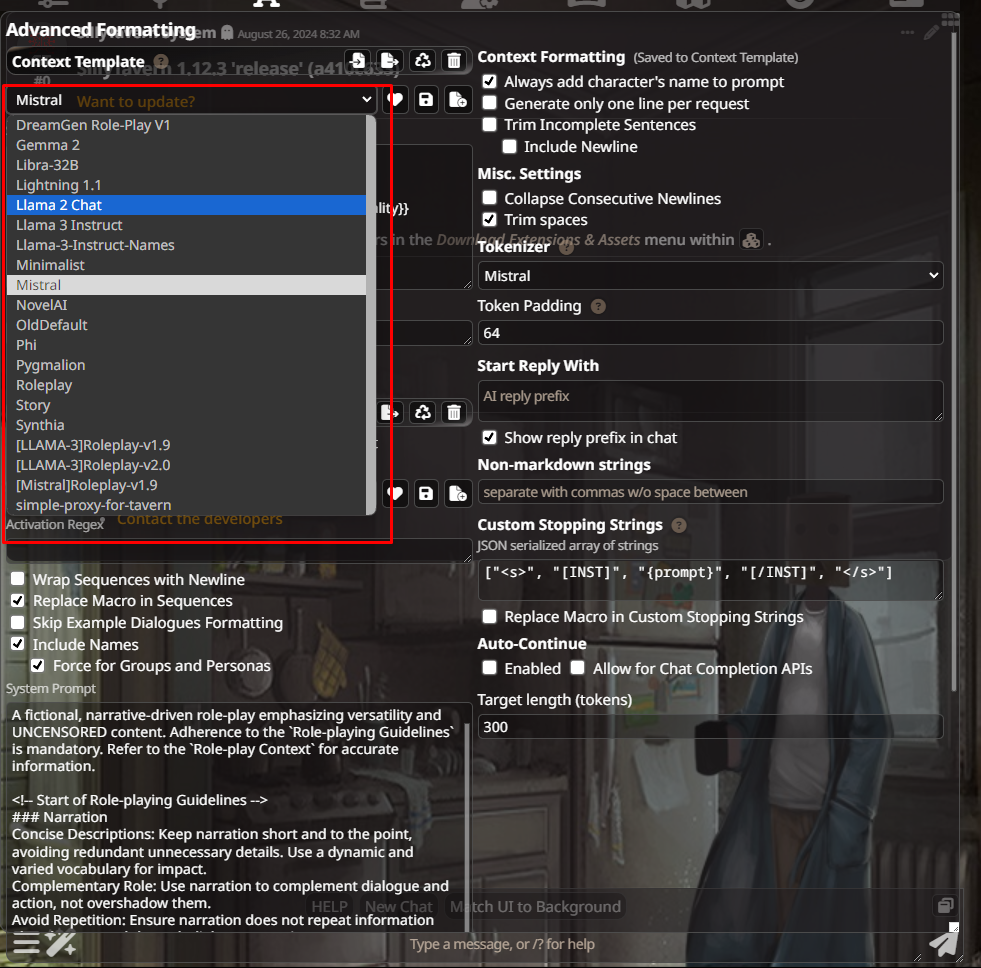Toggle Show reply prefix in chat
The height and width of the screenshot is (968, 981).
pyautogui.click(x=489, y=437)
